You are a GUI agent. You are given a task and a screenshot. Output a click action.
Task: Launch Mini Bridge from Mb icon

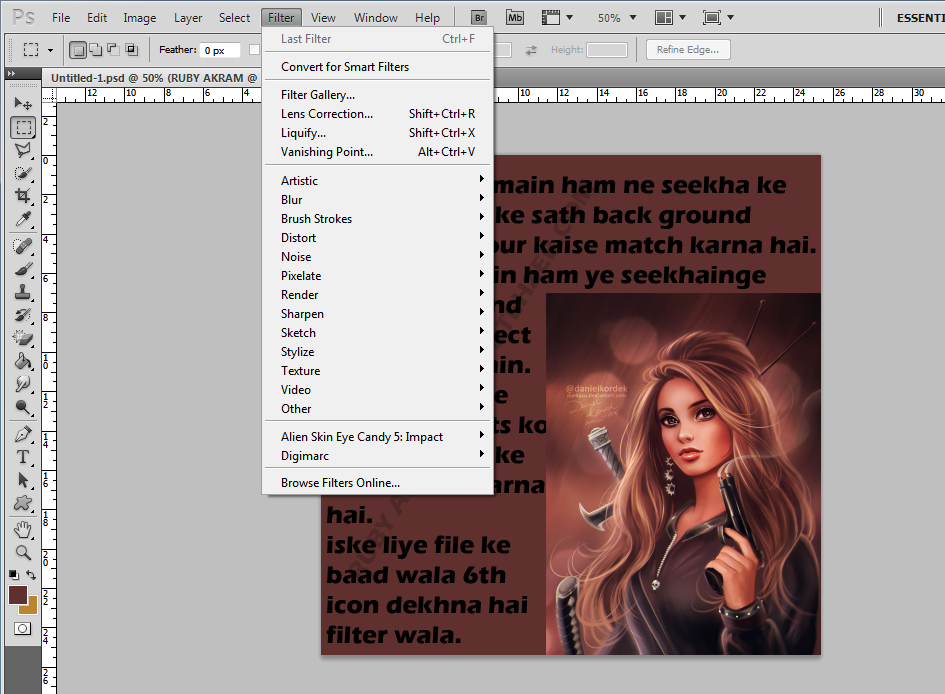[515, 17]
